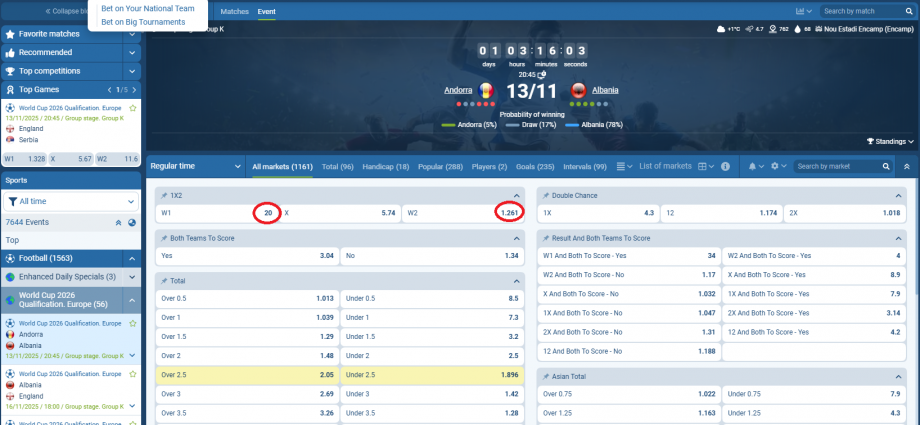920x425 pixels.
Task: Click the stadium icon near Nou Estadi
Action: pyautogui.click(x=820, y=29)
